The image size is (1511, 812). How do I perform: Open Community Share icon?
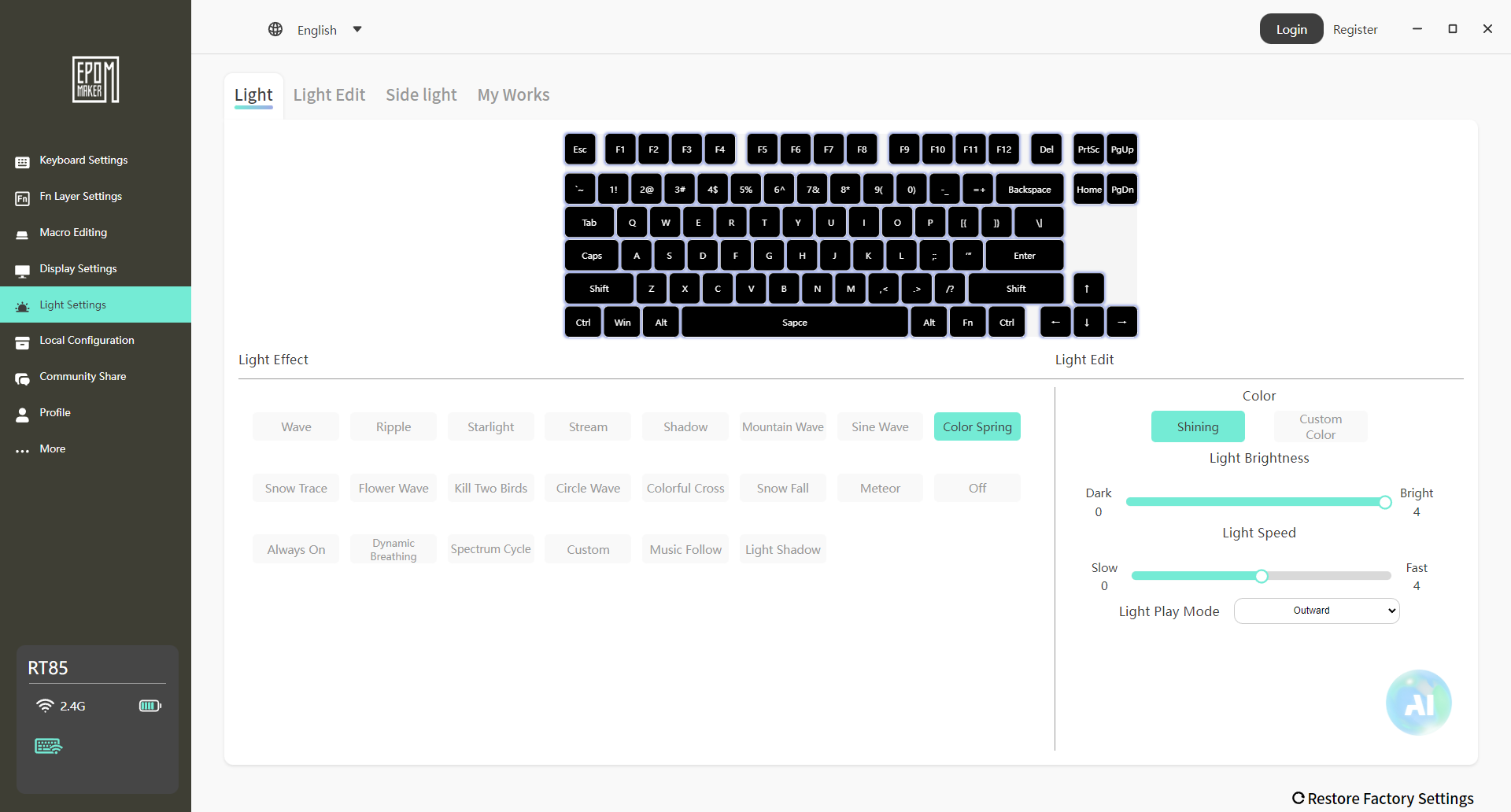tap(22, 378)
